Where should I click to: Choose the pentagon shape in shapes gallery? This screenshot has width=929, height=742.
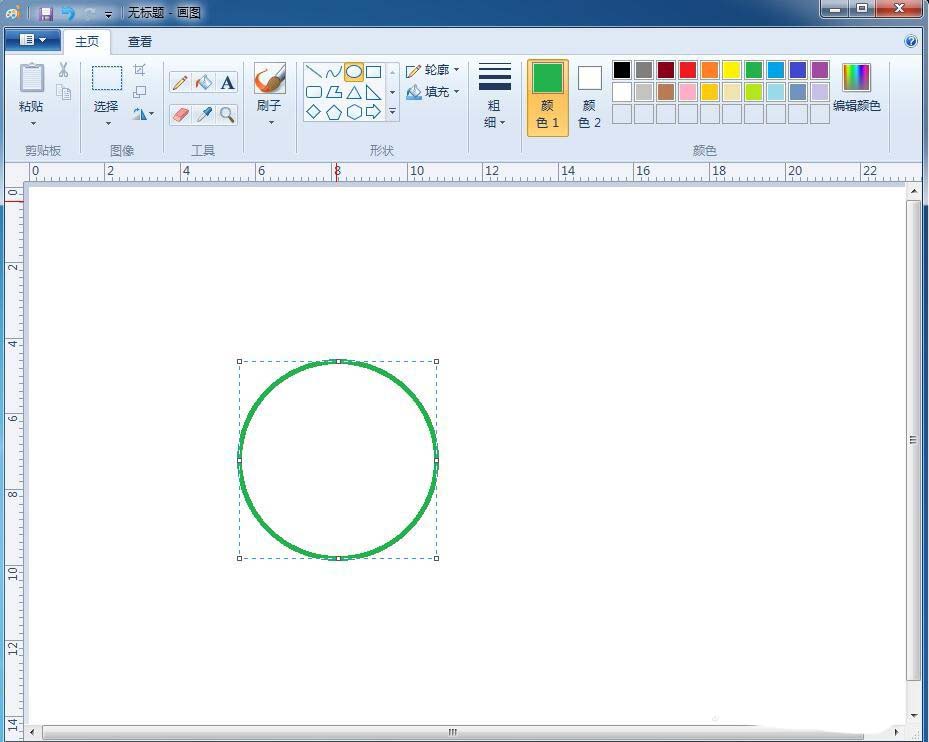(x=334, y=112)
